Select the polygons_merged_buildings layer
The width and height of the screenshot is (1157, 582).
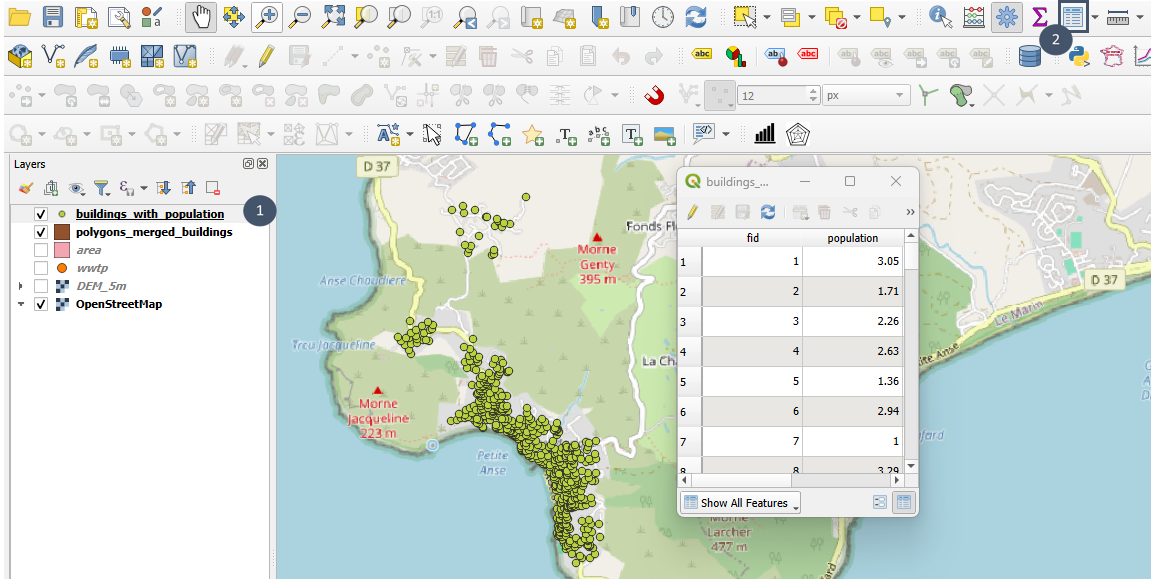pos(154,232)
